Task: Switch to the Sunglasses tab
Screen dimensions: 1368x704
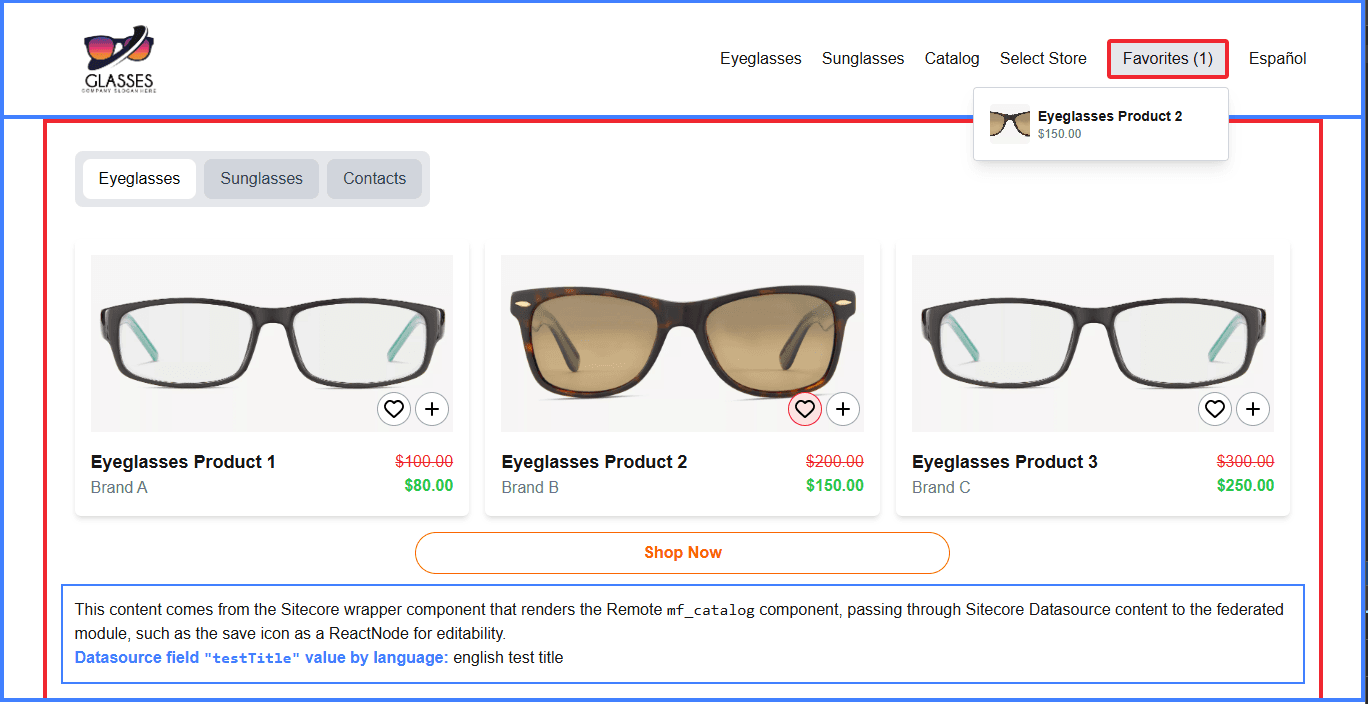Action: pyautogui.click(x=261, y=179)
